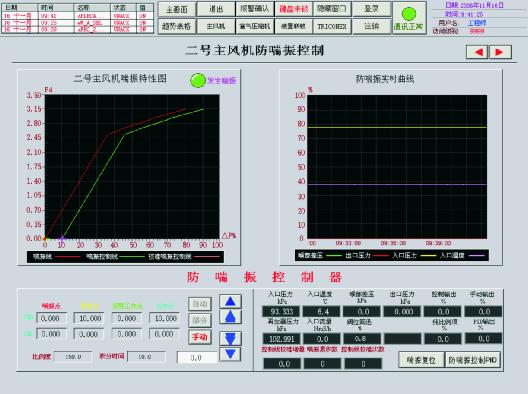Viewport: 528px width, 394px height.
Task: Click first-row 10.000 field under yellow label
Action: 89,318
